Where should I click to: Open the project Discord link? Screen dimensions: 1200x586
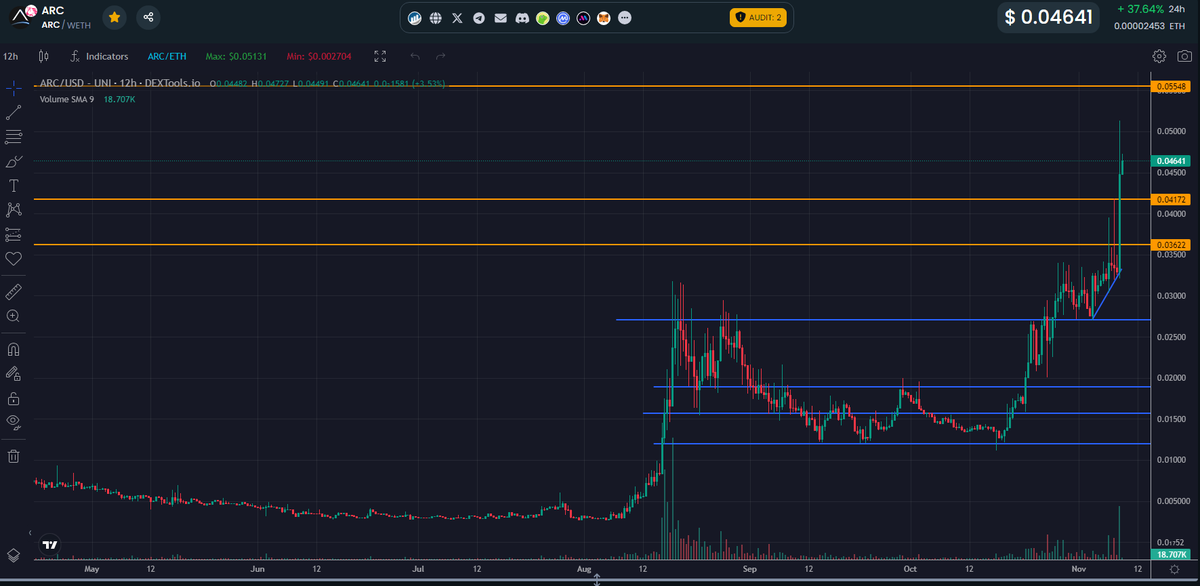coord(521,18)
